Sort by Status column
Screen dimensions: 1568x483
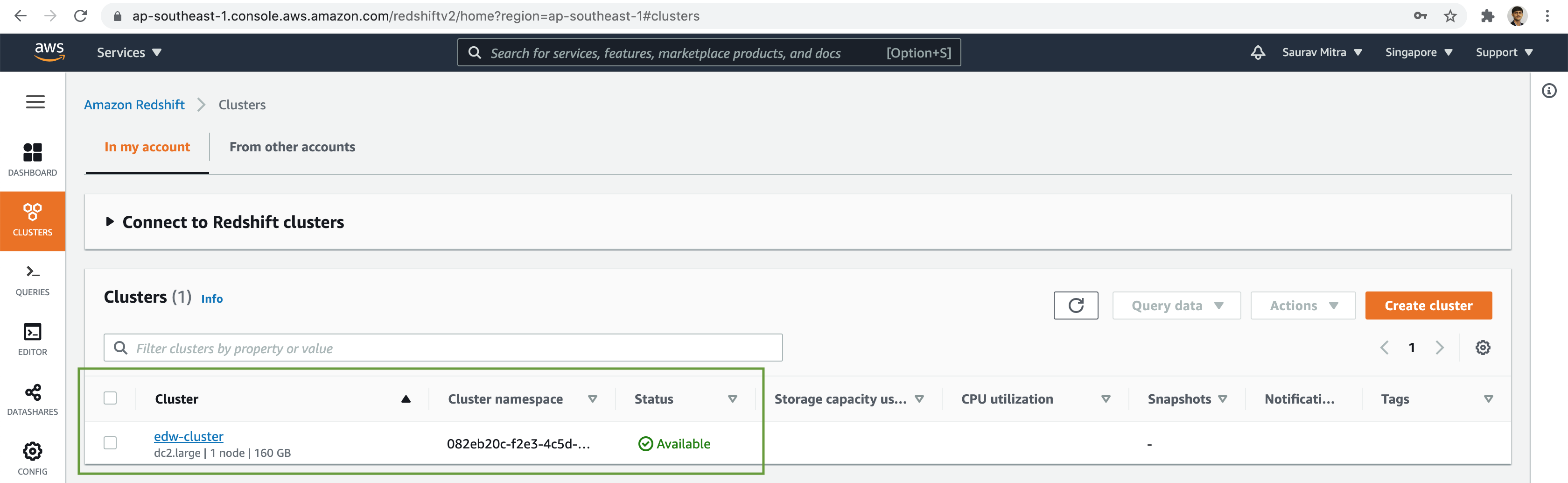pyautogui.click(x=732, y=399)
